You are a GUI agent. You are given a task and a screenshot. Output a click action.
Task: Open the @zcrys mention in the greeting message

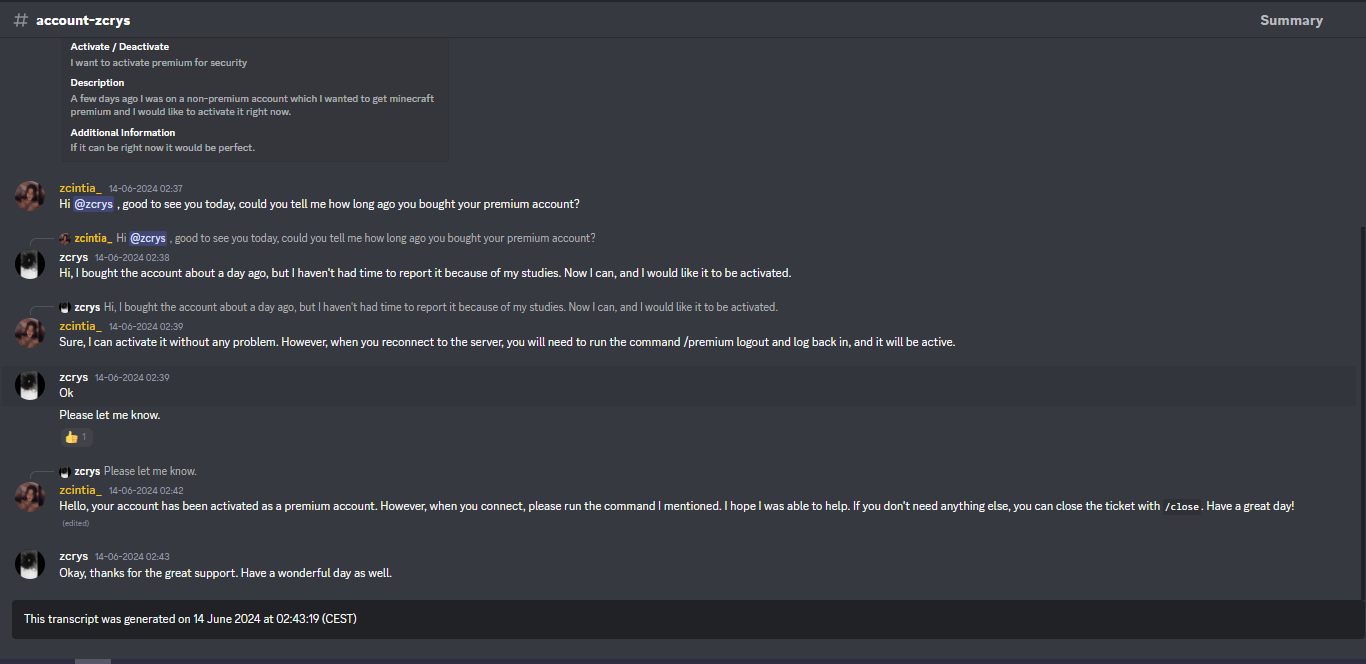(93, 203)
